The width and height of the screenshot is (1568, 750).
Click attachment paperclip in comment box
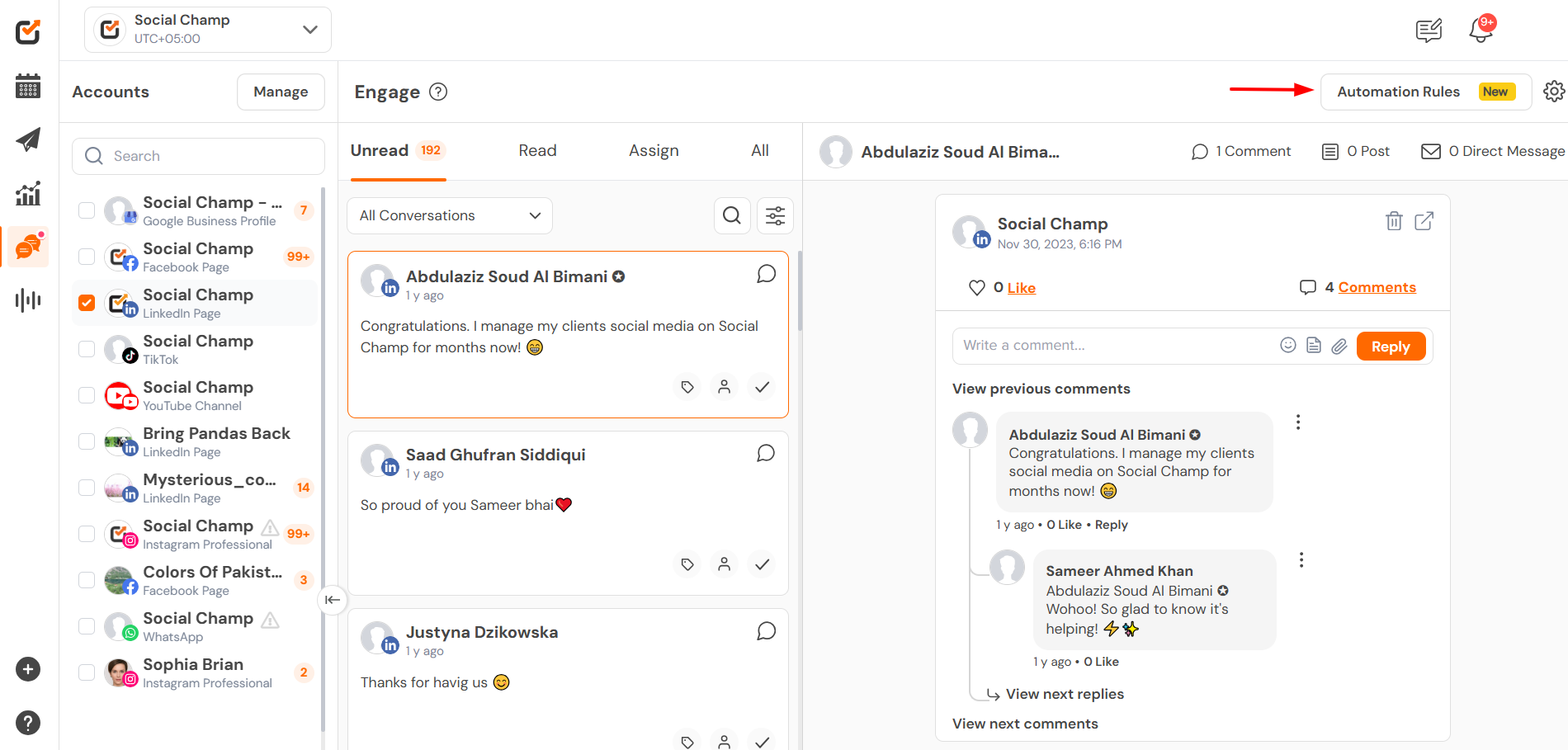[1339, 346]
